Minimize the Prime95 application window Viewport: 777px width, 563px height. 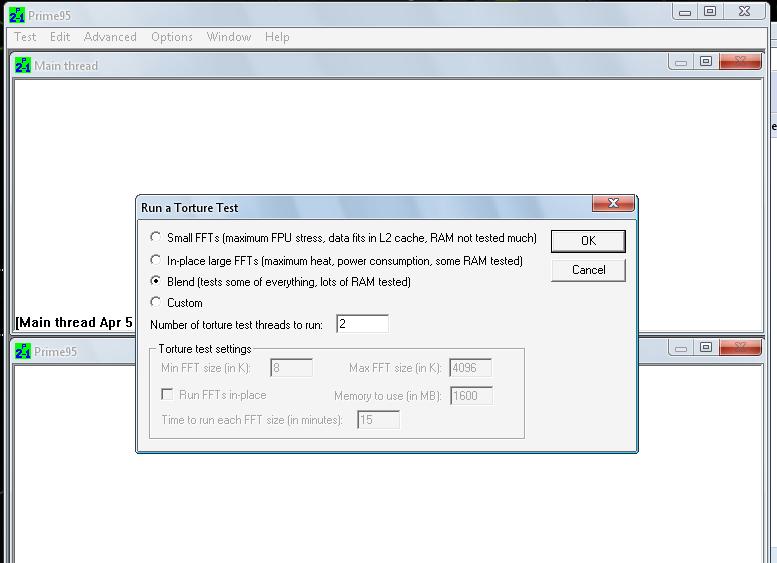685,12
